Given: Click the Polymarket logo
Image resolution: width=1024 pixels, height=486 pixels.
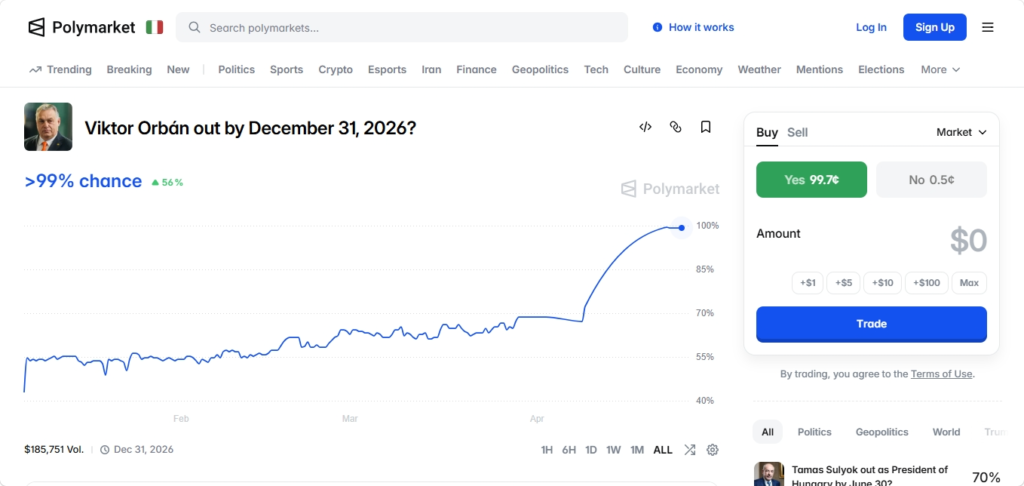Looking at the screenshot, I should [x=82, y=27].
